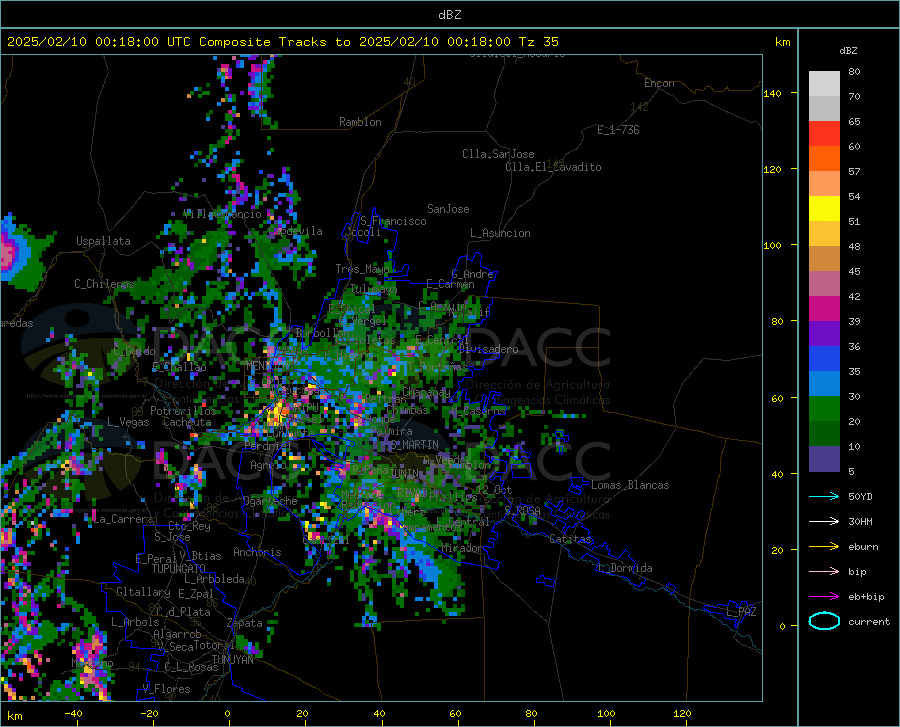Click the TUPUNGATO place label
900x727 pixels.
pyautogui.click(x=179, y=569)
